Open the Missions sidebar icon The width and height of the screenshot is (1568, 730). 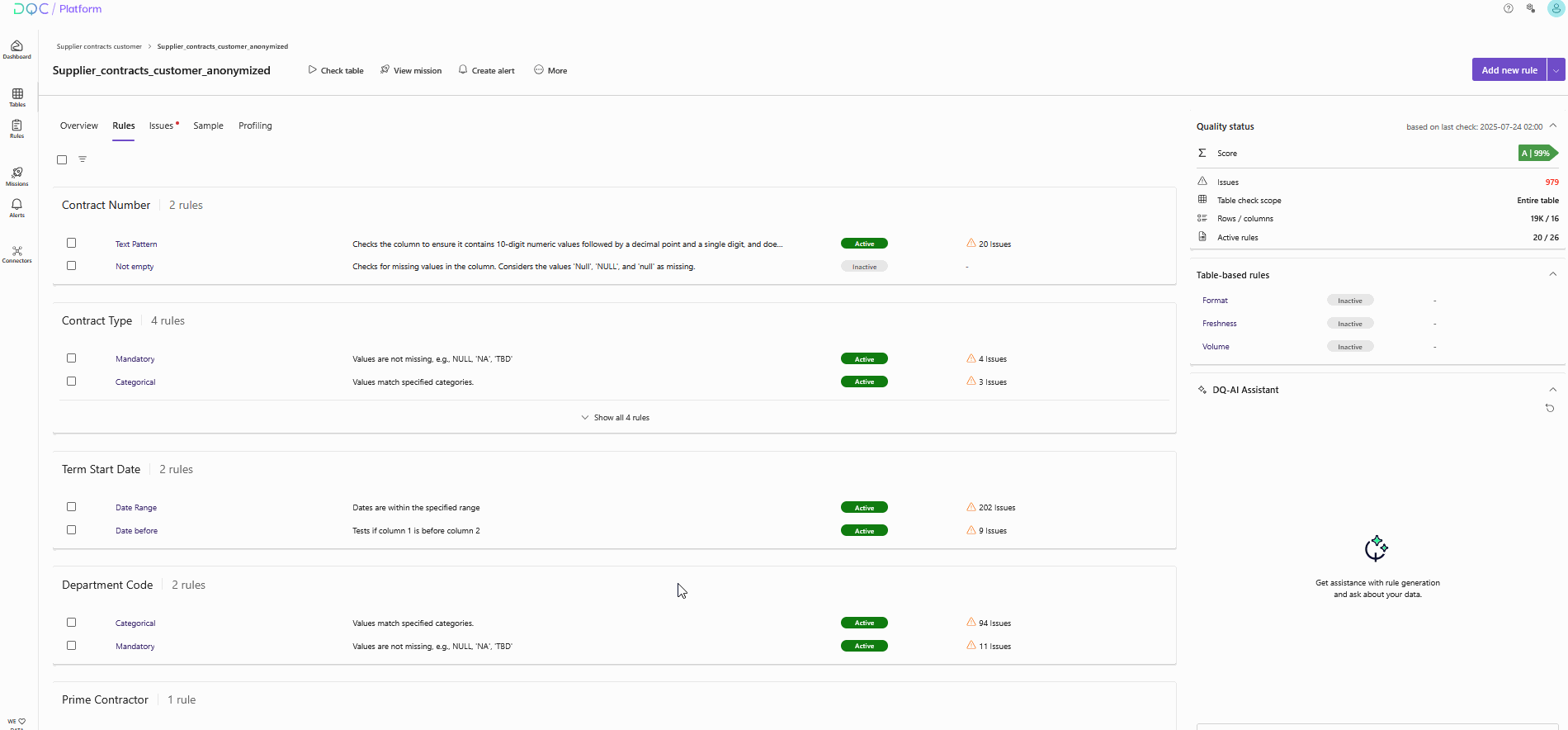point(17,177)
